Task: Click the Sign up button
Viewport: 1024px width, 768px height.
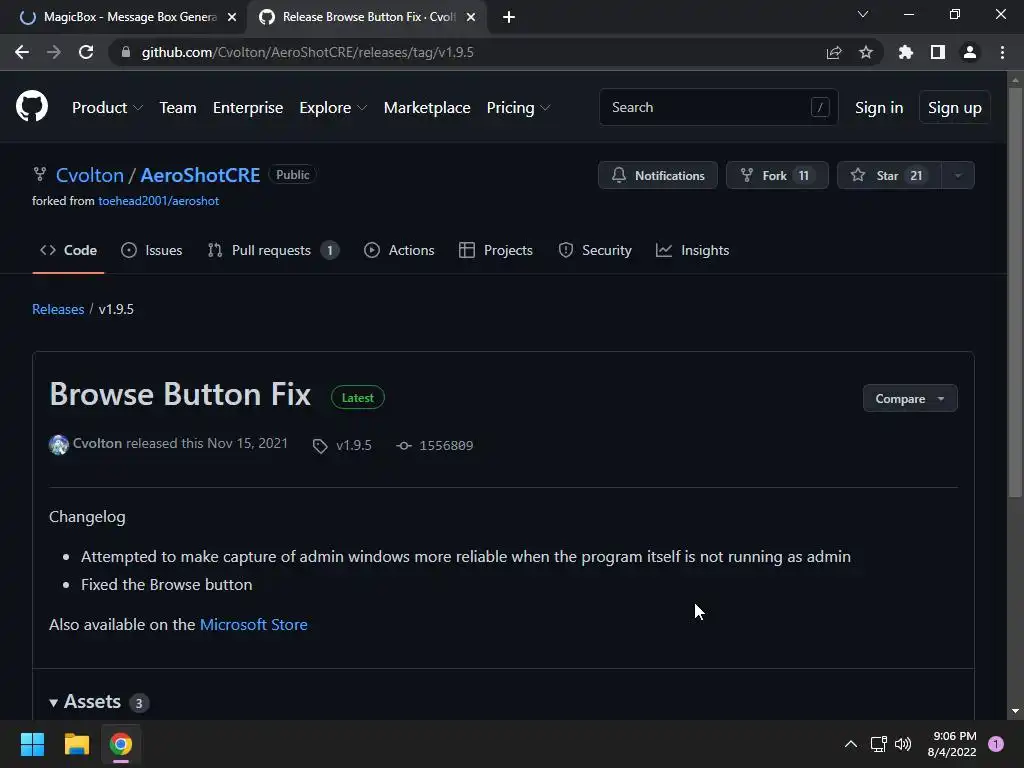Action: pos(955,108)
